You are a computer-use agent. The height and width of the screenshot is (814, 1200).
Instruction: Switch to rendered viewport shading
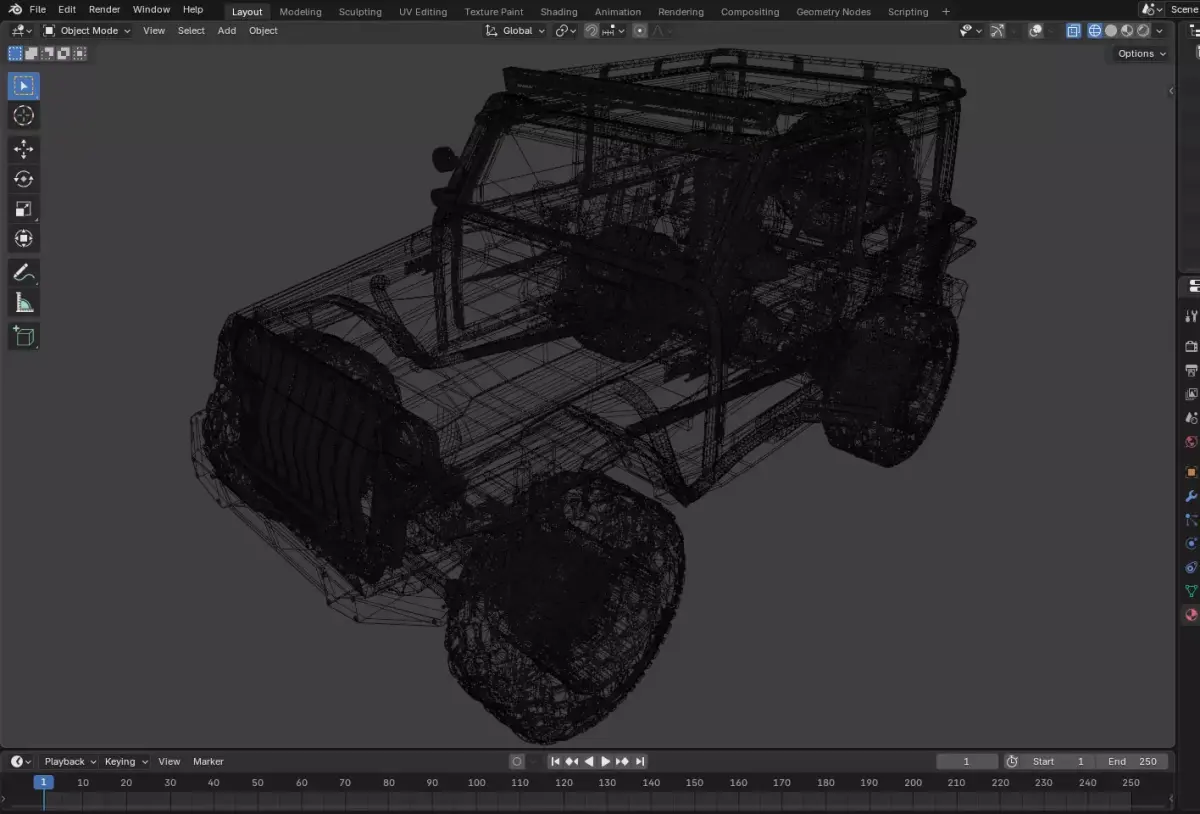coord(1143,31)
